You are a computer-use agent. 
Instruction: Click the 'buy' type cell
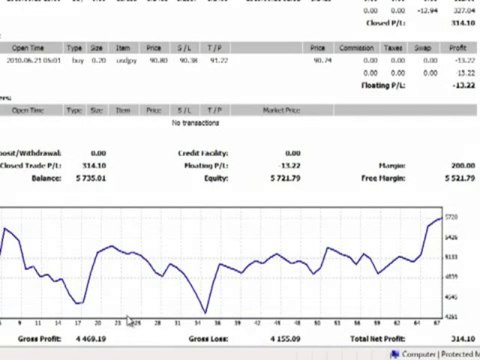click(x=77, y=60)
